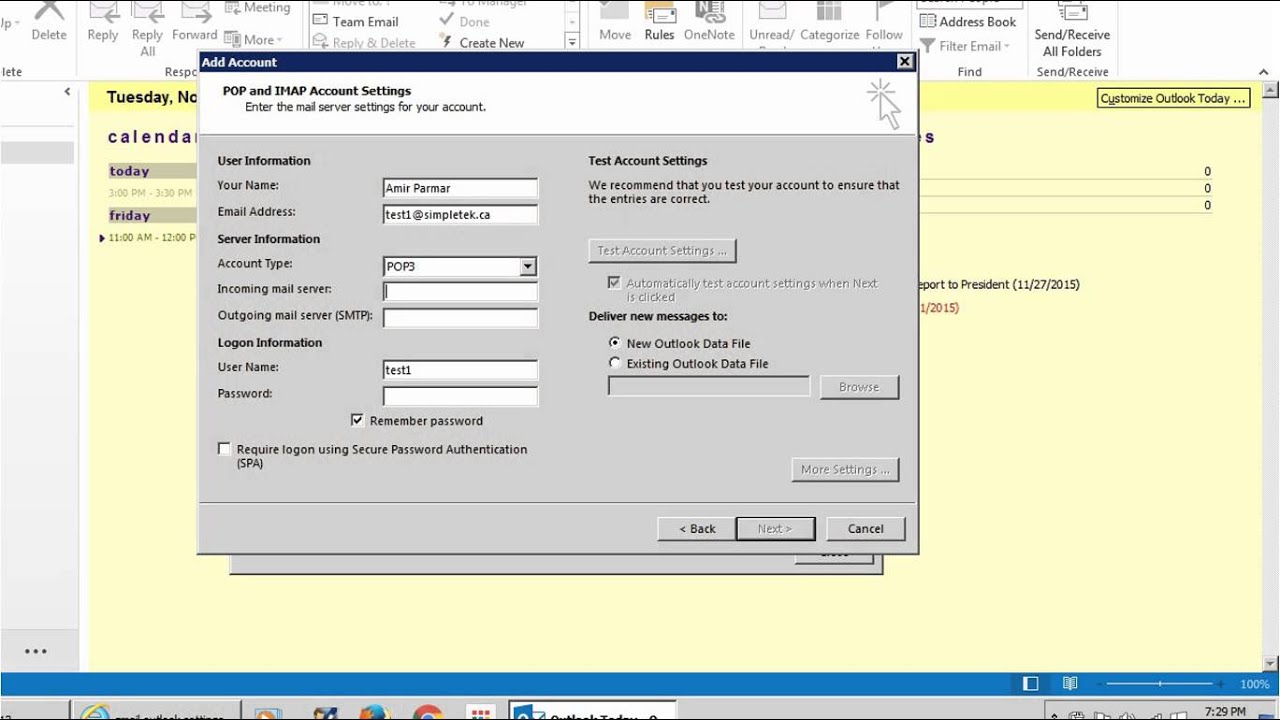Open the Rules ribbon icon
The height and width of the screenshot is (720, 1280).
659,22
